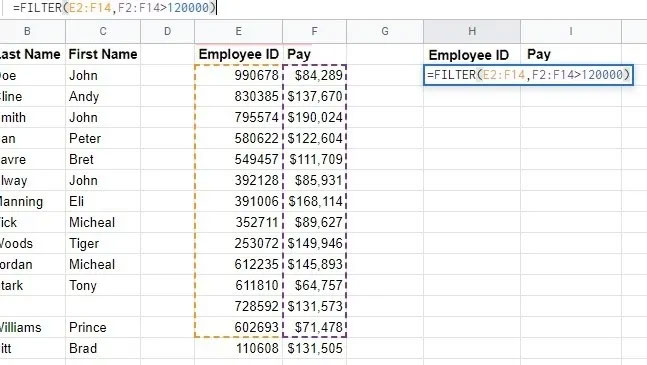Select the Pay header in column F
Viewport: 647px width, 365px height.
(314, 54)
